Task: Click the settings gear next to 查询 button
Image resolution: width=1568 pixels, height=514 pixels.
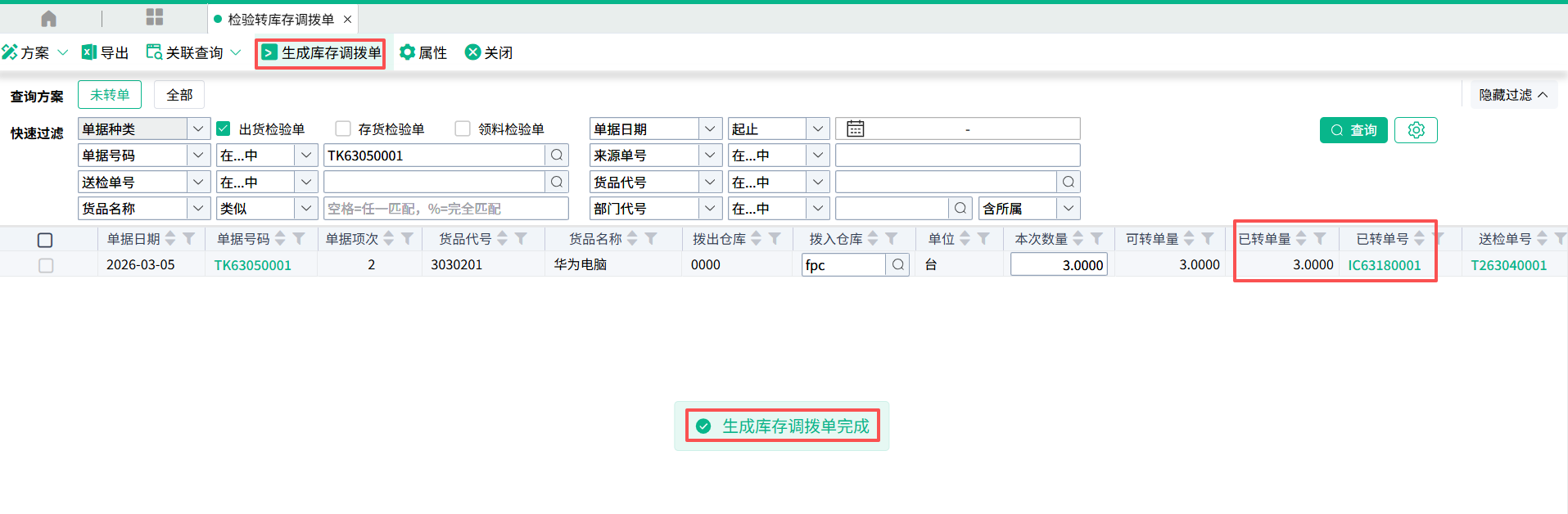Action: (1416, 130)
